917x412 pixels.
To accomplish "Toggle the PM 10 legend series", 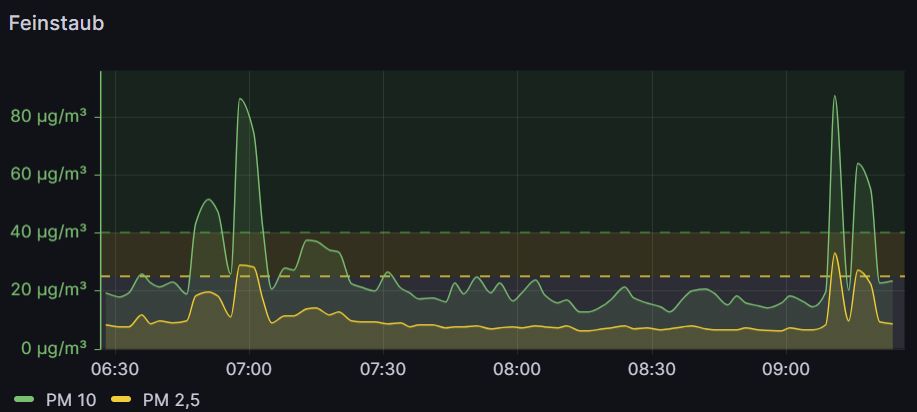I will click(71, 400).
